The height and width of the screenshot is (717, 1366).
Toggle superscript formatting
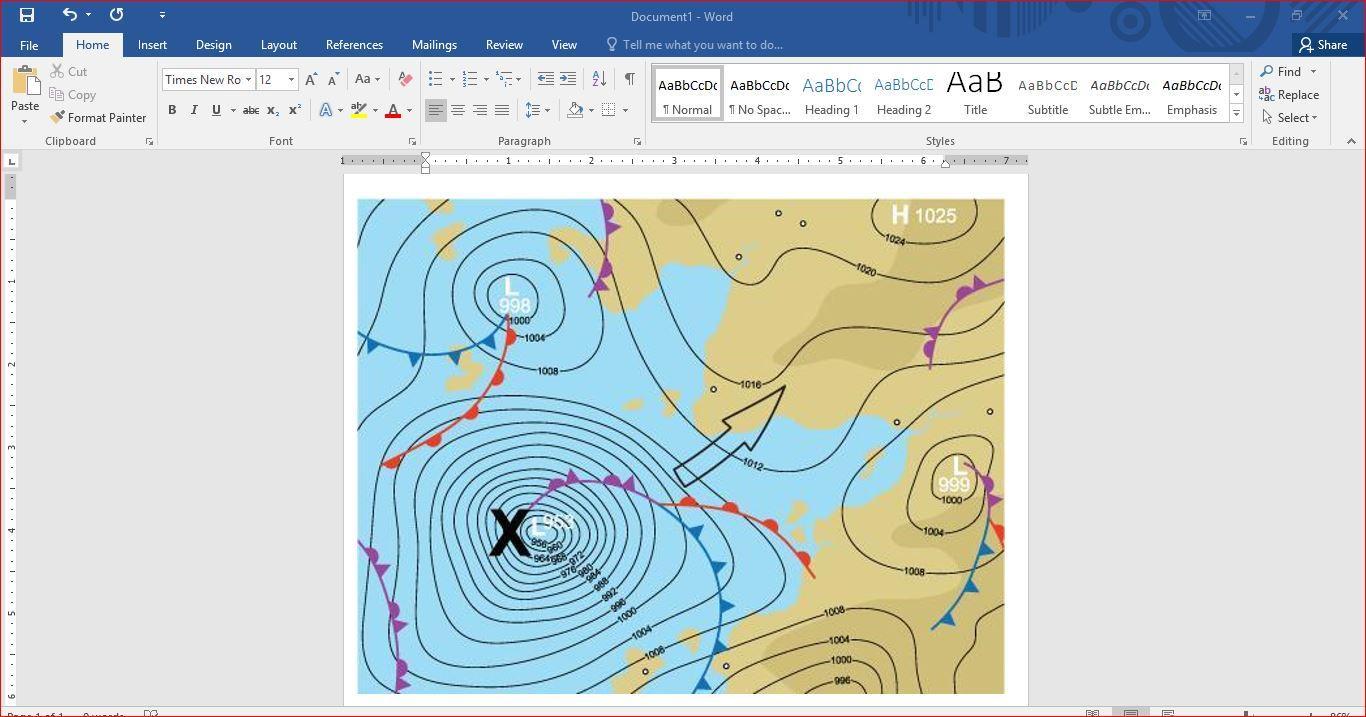[x=295, y=110]
